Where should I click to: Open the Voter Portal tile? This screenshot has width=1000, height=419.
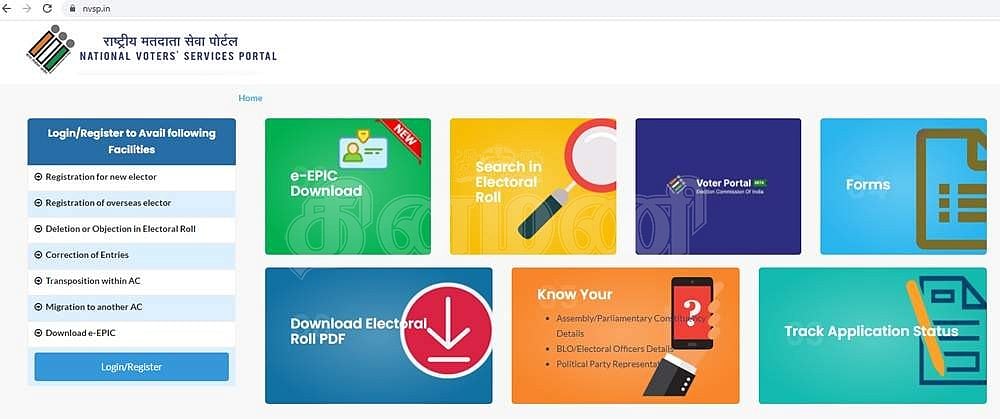click(x=718, y=186)
